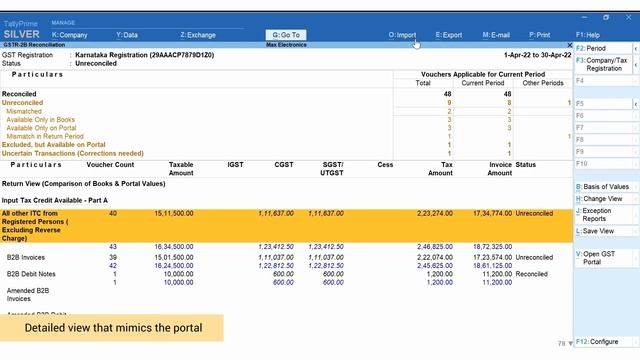The height and width of the screenshot is (360, 640).
Task: Select the Amended B2B Invoices row
Action: (x=287, y=295)
